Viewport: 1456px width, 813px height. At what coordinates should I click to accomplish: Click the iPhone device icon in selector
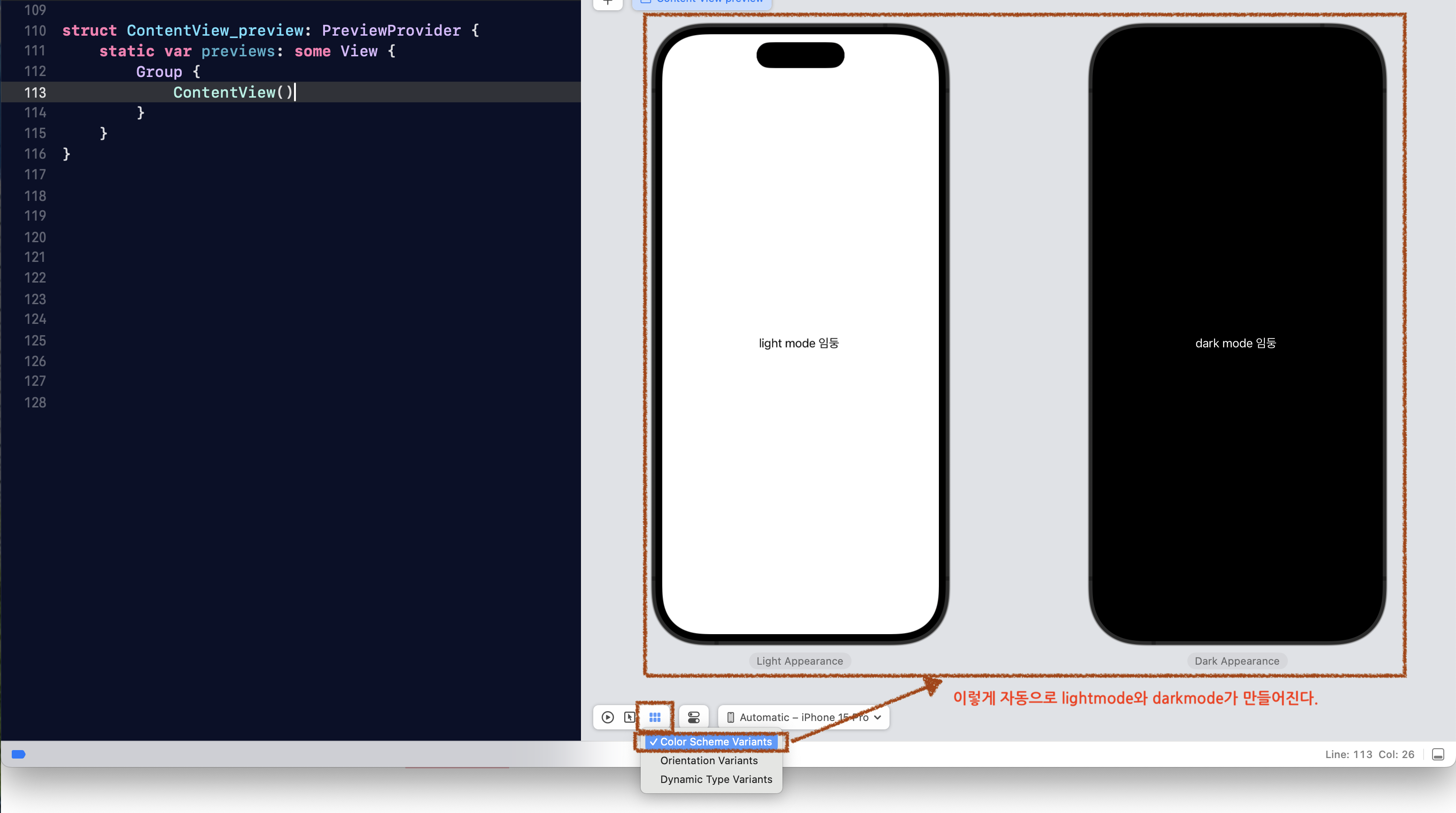730,717
